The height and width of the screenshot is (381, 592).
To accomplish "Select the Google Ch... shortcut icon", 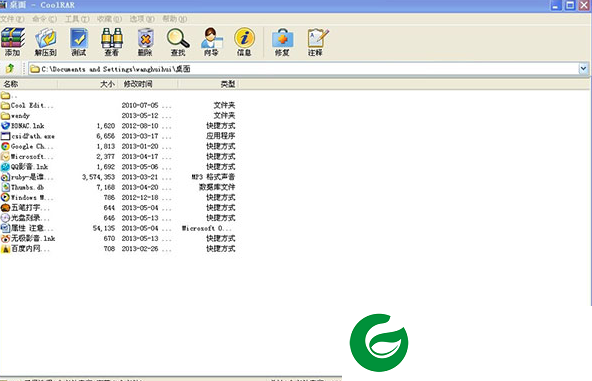I will (x=5, y=146).
